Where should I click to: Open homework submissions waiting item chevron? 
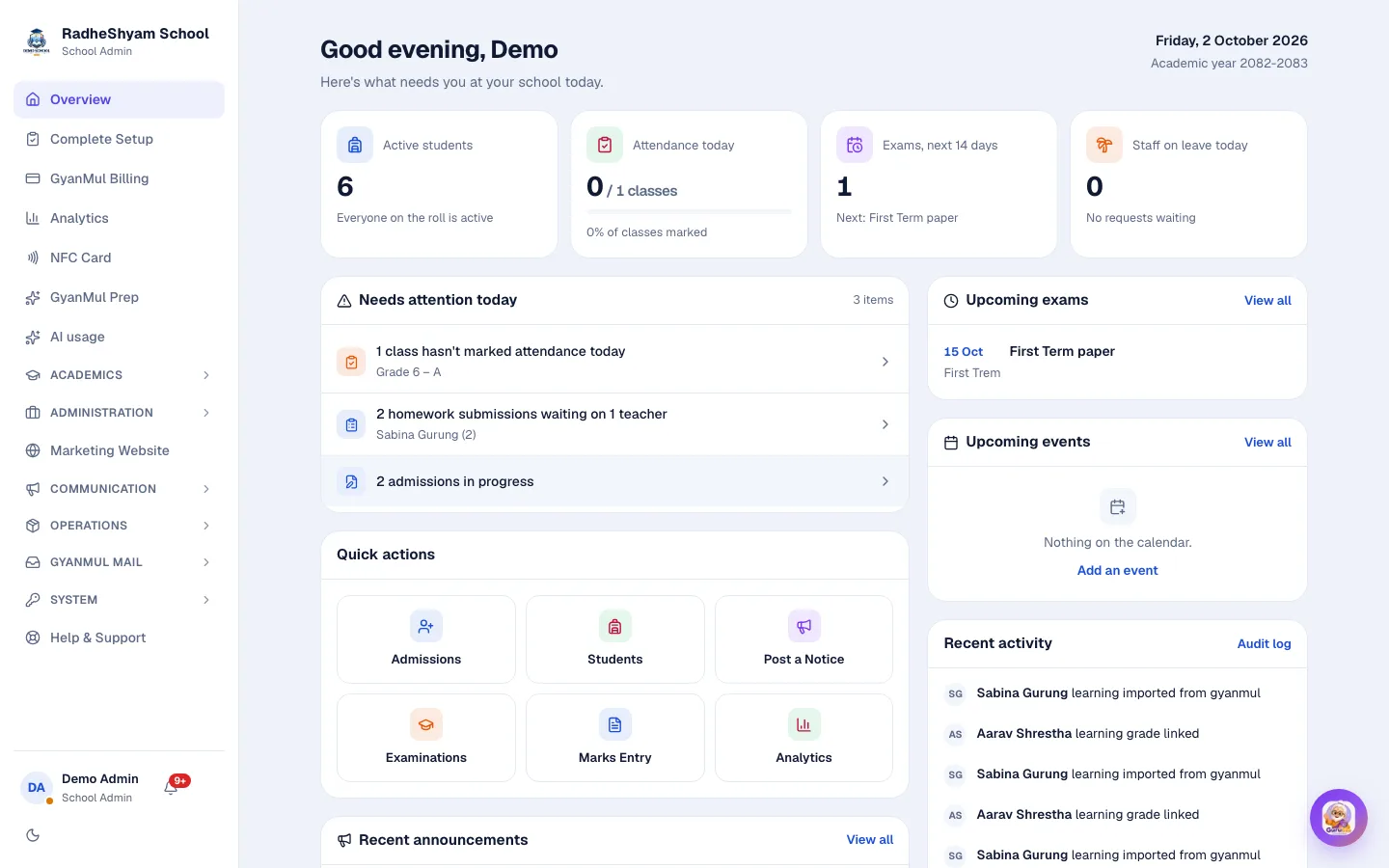885,424
